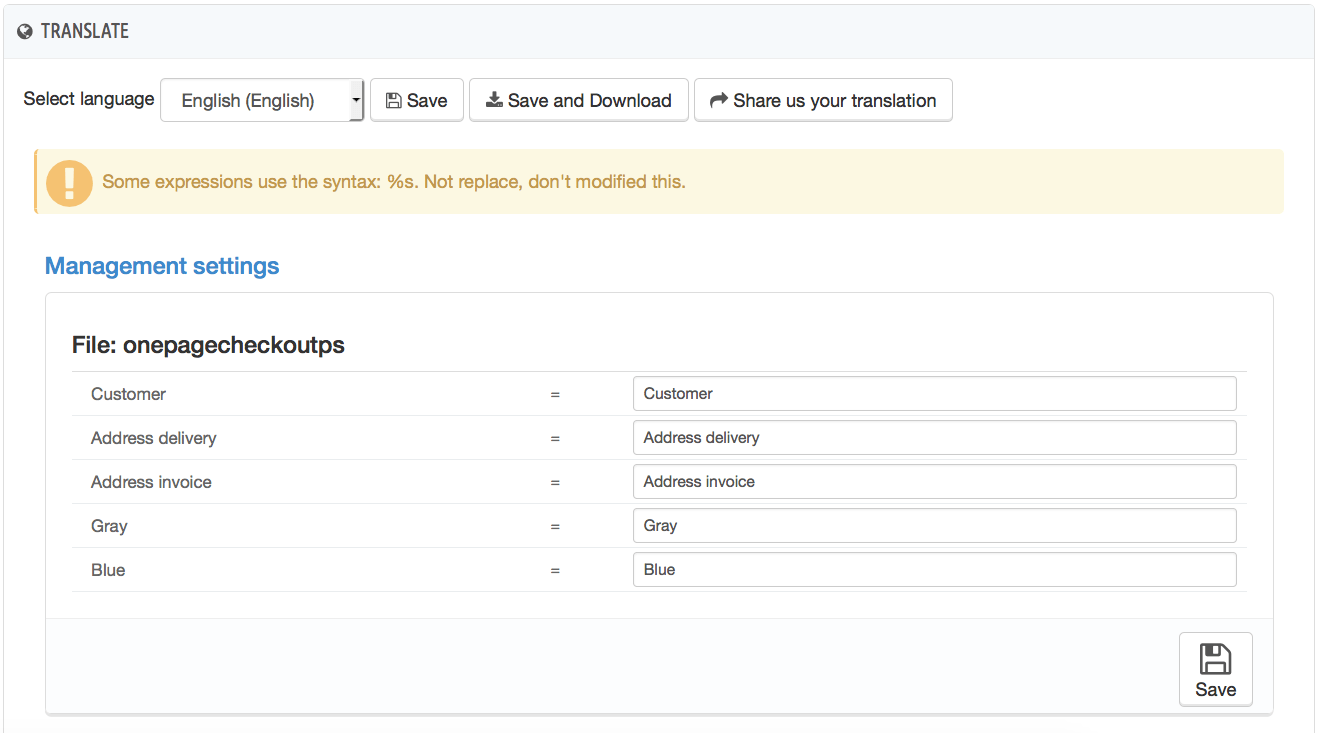
Task: Collapse the Management settings section heading
Action: click(162, 266)
